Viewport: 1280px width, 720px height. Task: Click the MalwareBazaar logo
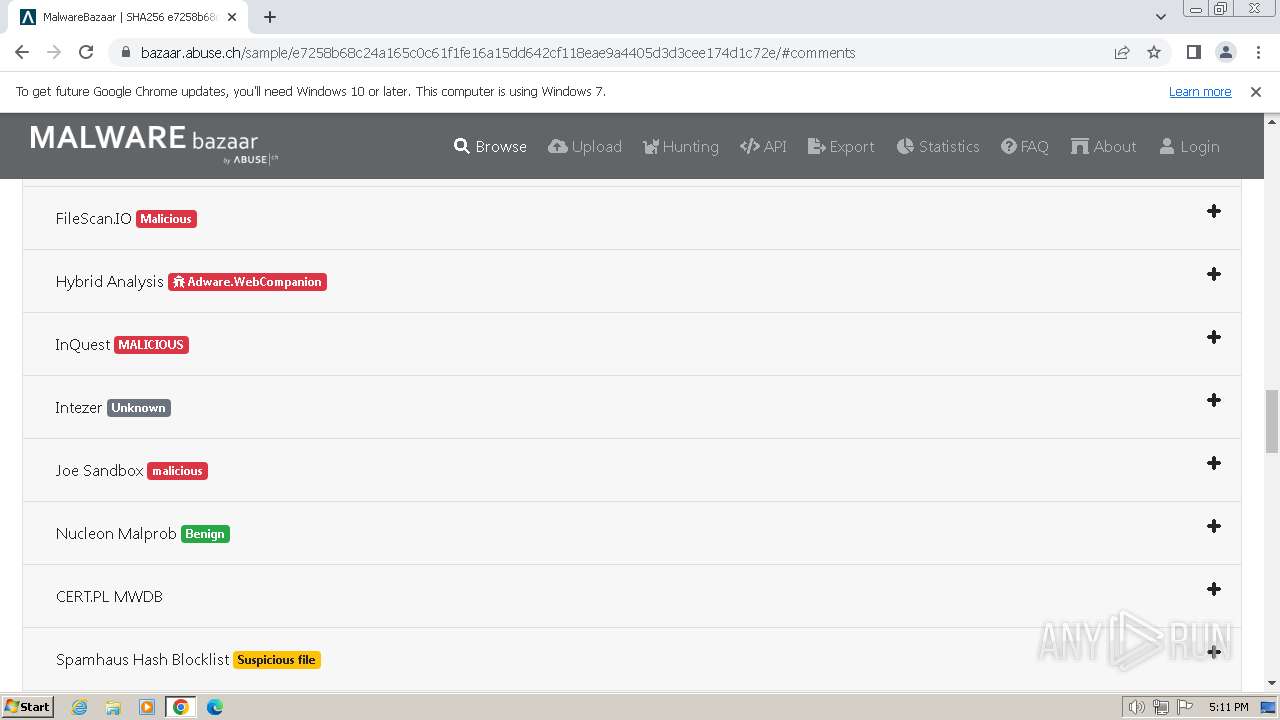(x=154, y=143)
